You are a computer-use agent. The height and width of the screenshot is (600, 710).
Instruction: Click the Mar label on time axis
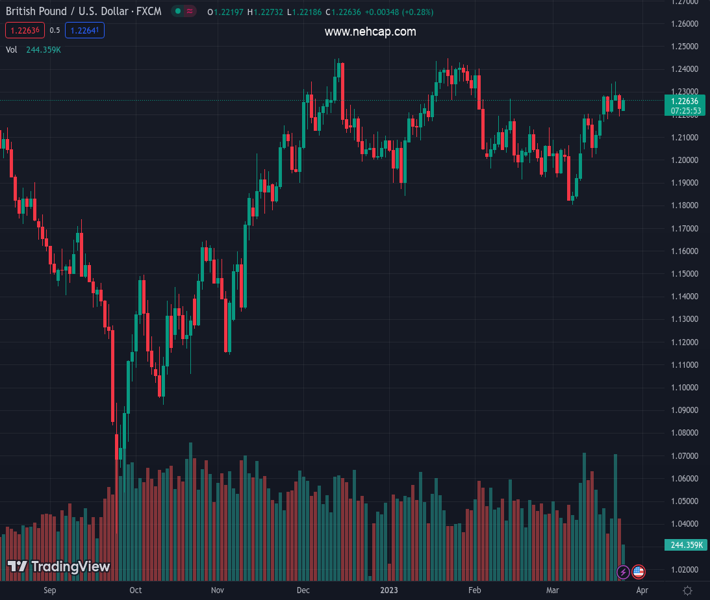point(552,591)
